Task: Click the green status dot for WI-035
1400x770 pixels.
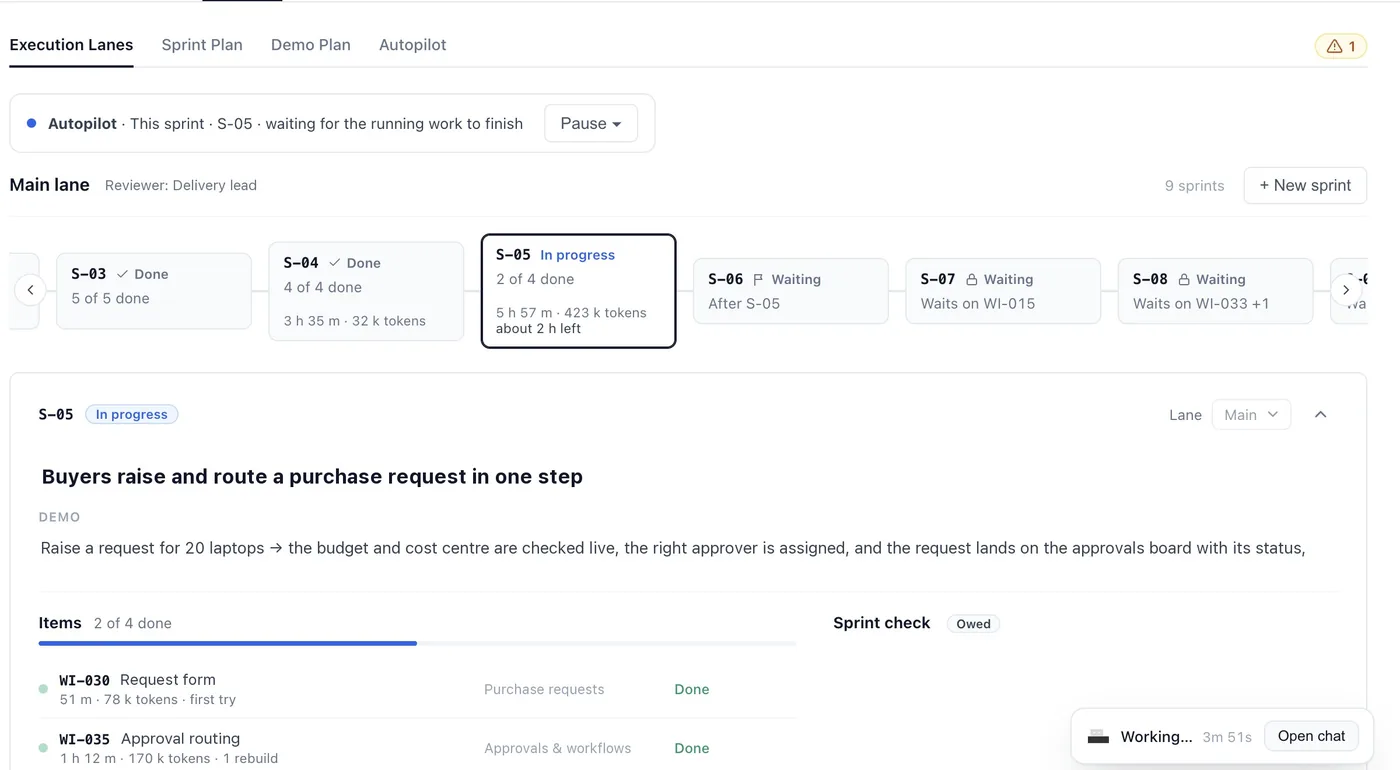Action: [43, 748]
